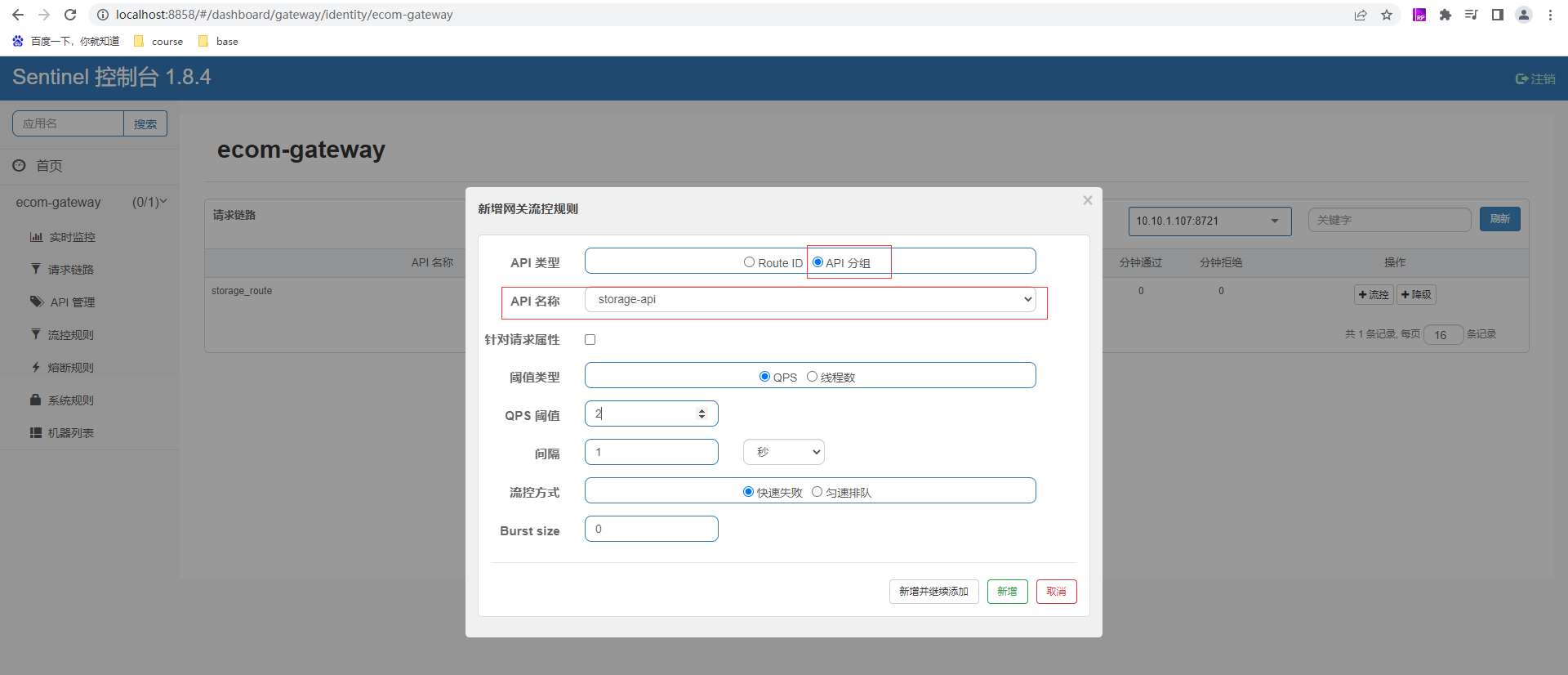Click the 首页 home item
Image resolution: width=1568 pixels, height=675 pixels.
[x=38, y=166]
